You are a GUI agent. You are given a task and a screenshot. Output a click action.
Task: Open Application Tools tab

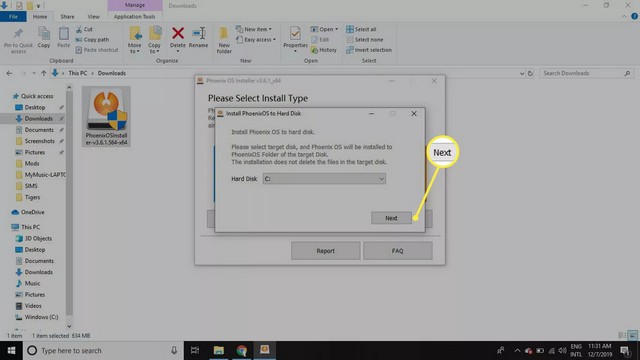click(x=135, y=17)
